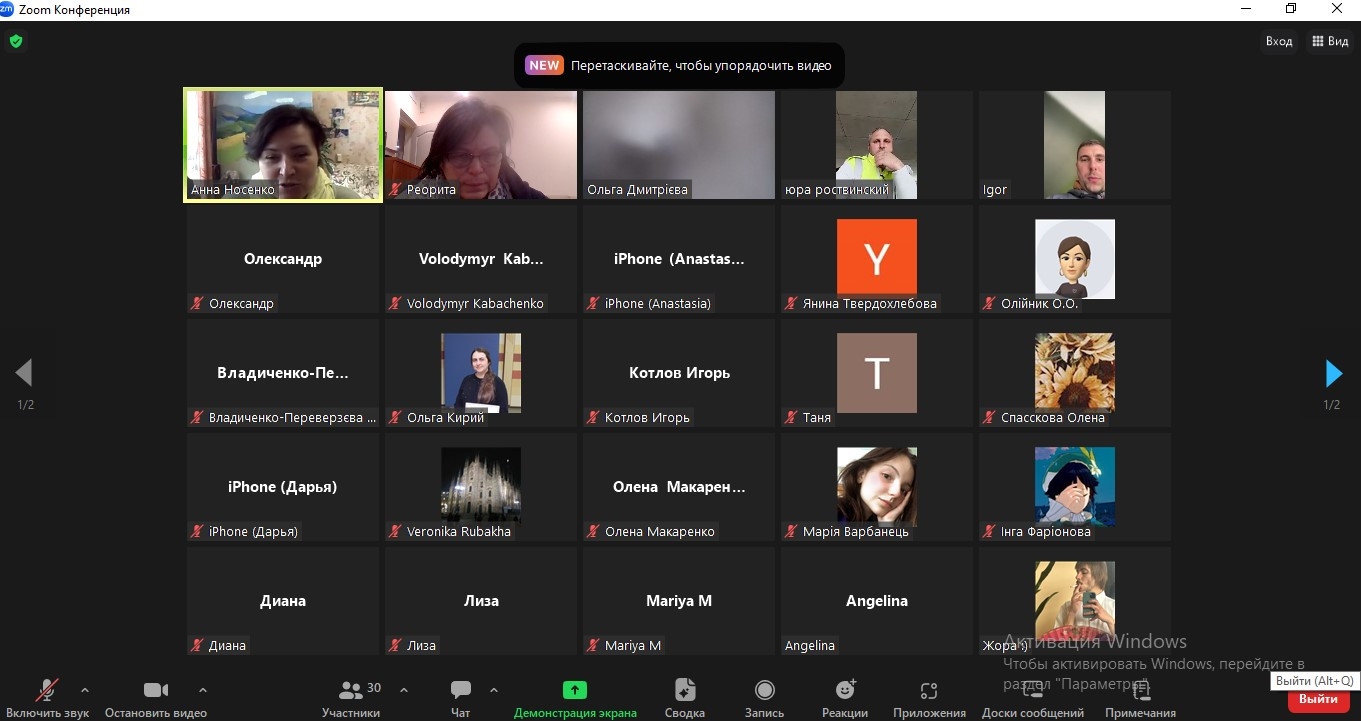The height and width of the screenshot is (721, 1361).
Task: Go to previous gallery page arrow
Action: click(x=24, y=373)
